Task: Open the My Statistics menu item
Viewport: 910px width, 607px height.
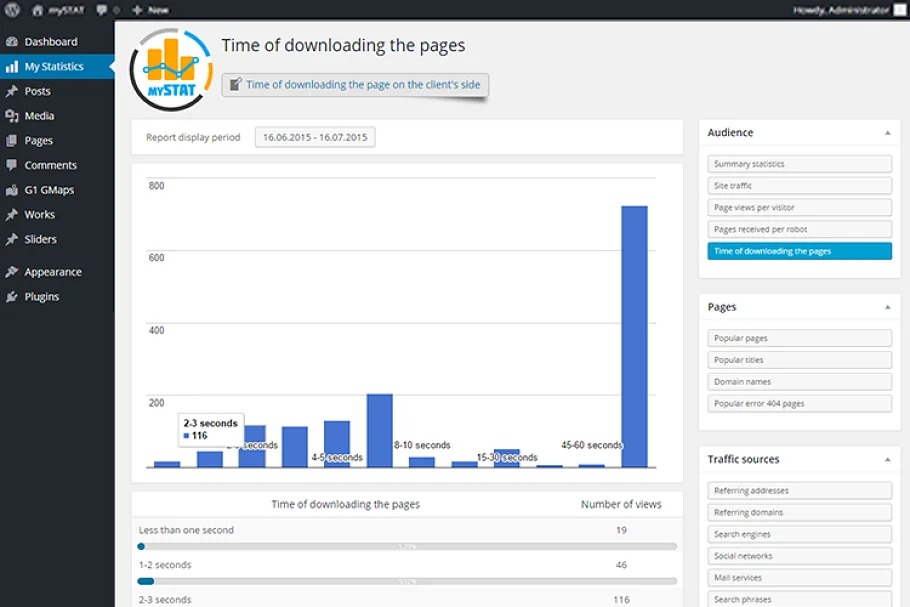Action: (54, 67)
